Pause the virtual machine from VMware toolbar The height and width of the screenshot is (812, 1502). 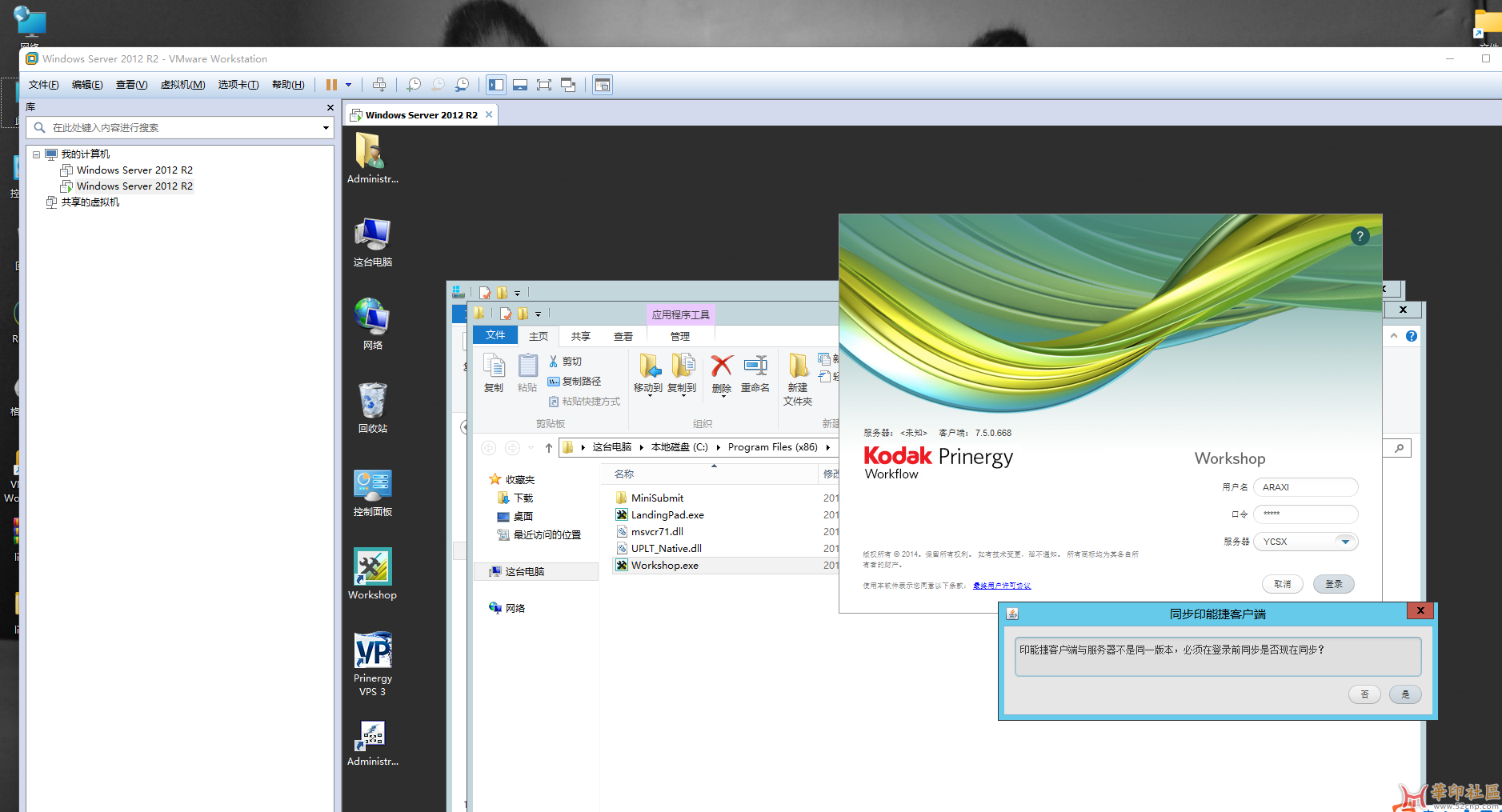[331, 85]
